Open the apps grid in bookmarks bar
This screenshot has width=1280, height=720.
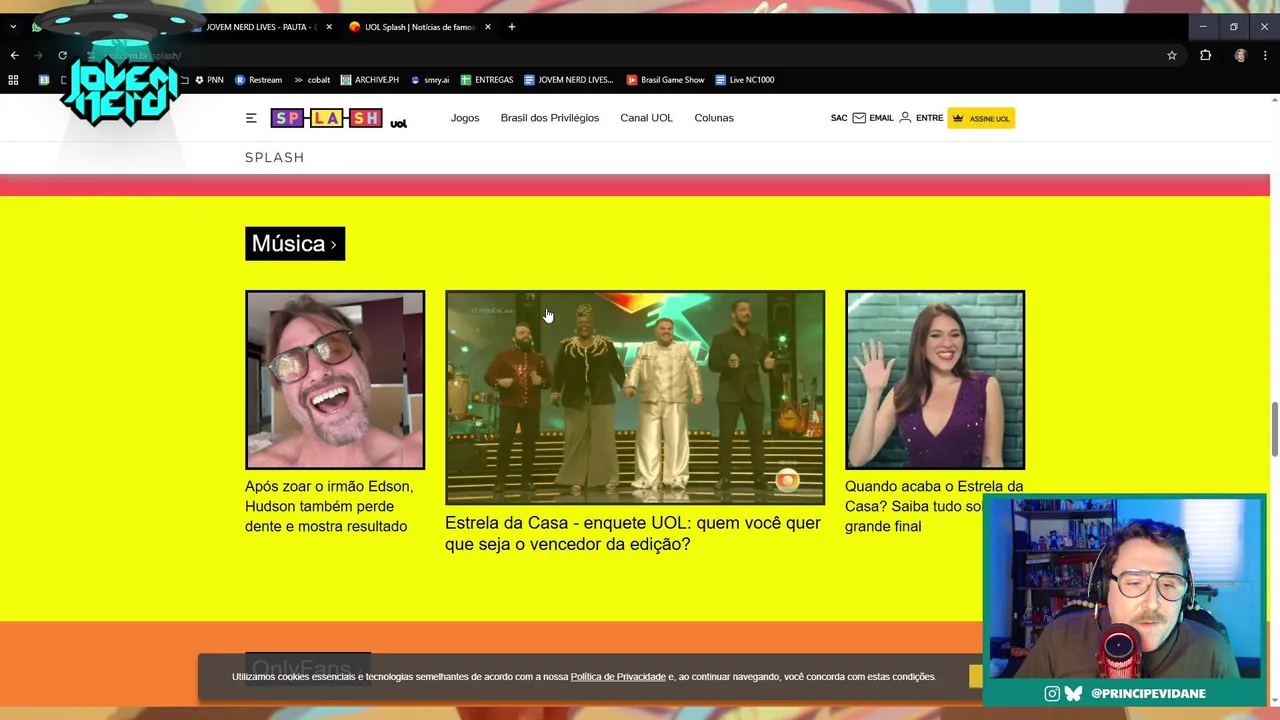[x=13, y=80]
